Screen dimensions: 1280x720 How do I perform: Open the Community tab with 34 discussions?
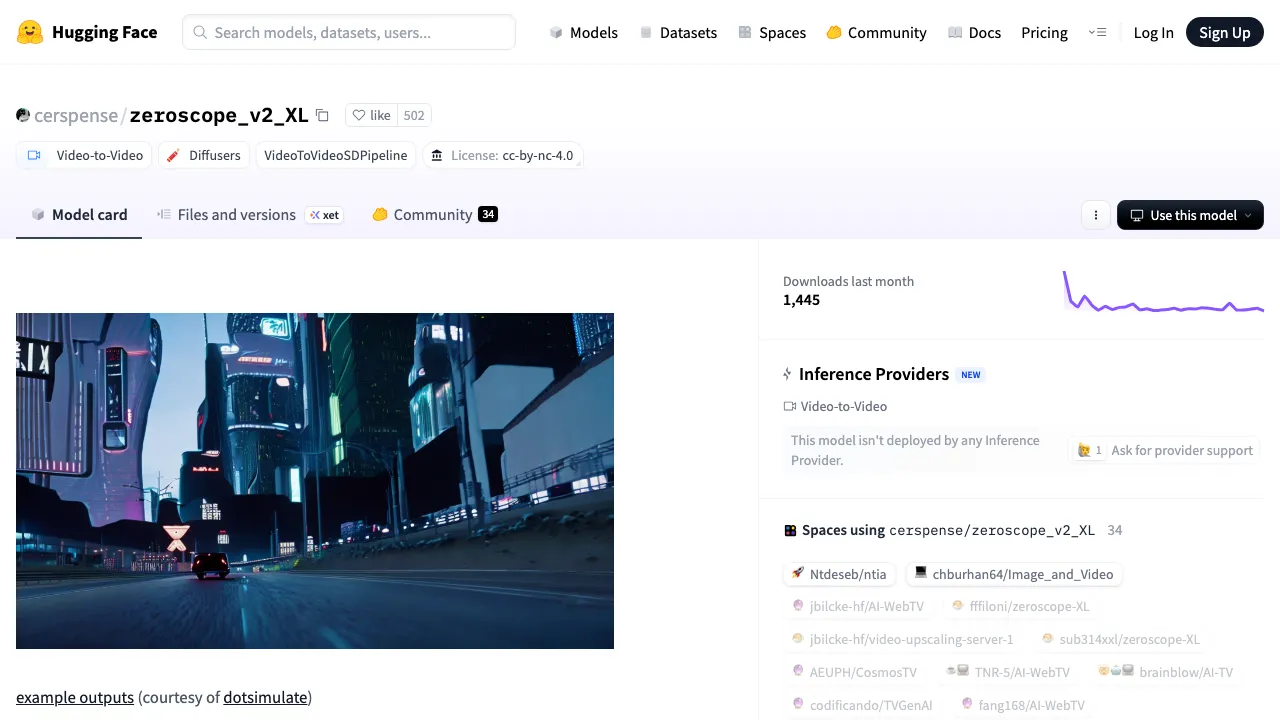point(434,215)
